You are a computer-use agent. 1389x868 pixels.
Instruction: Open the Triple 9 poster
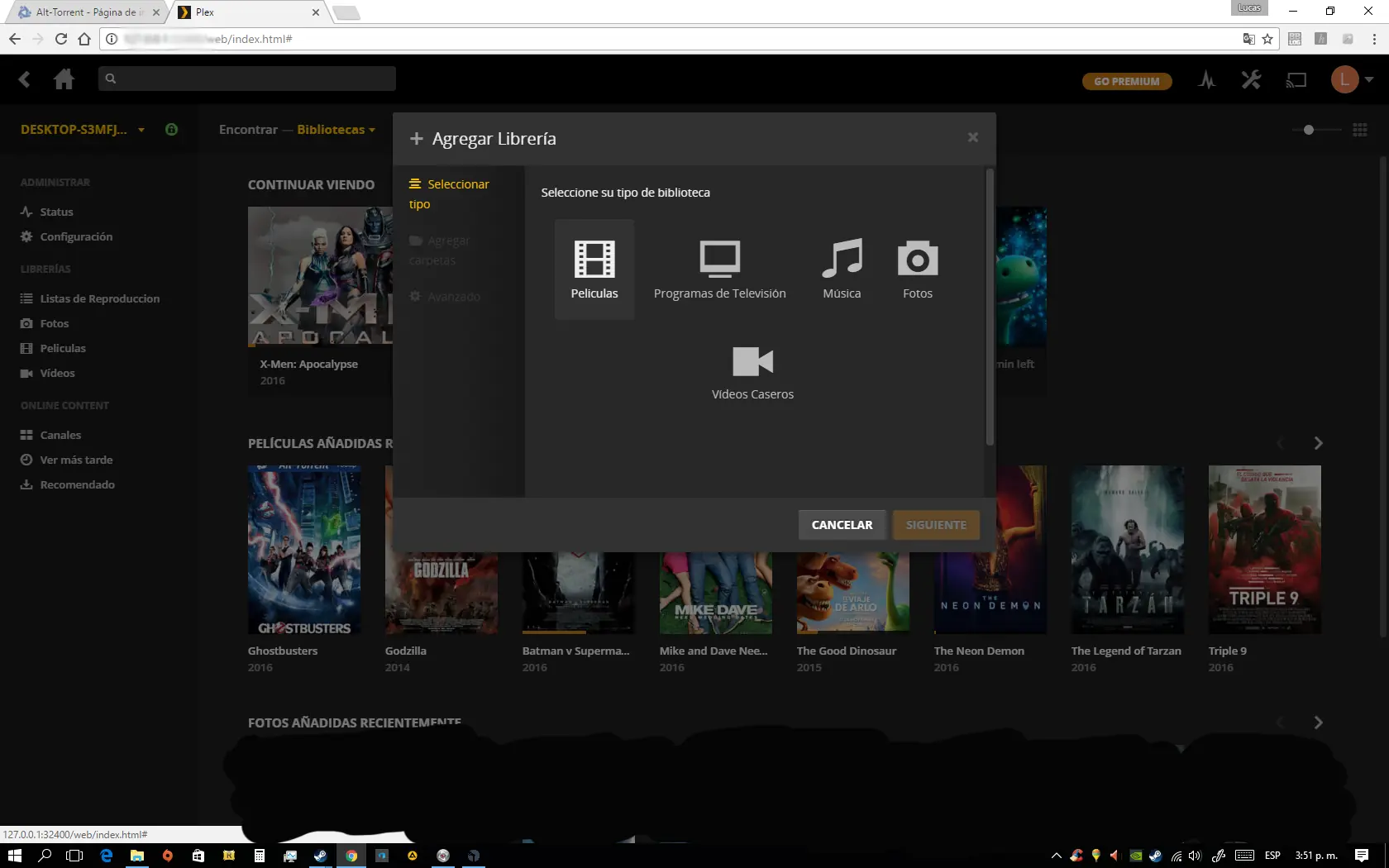[1265, 550]
